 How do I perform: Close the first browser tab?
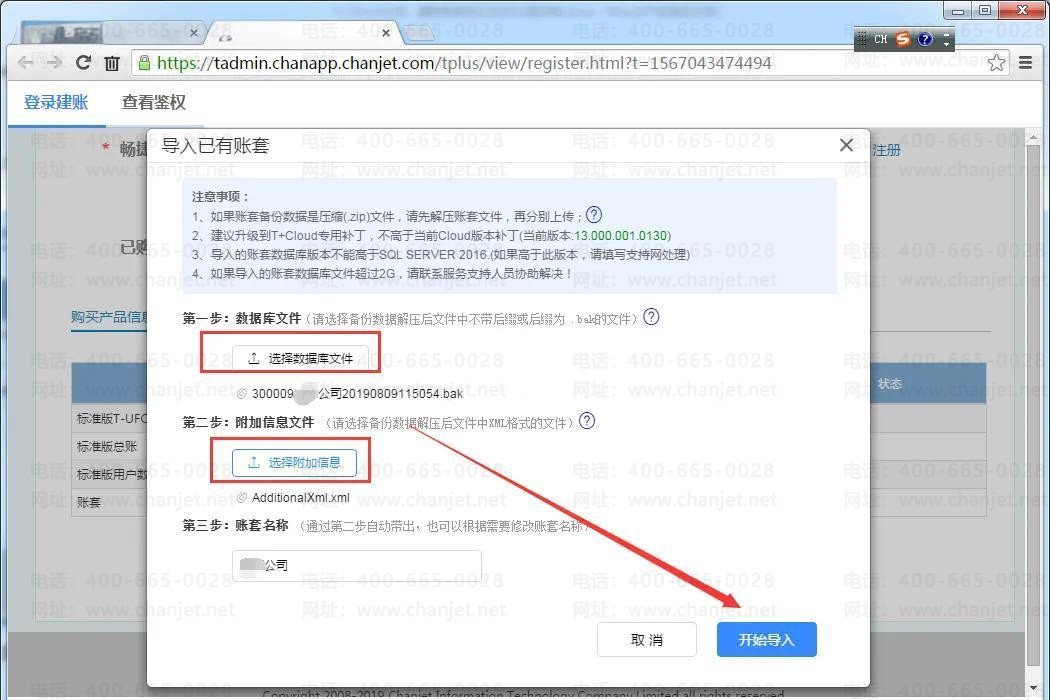(194, 33)
